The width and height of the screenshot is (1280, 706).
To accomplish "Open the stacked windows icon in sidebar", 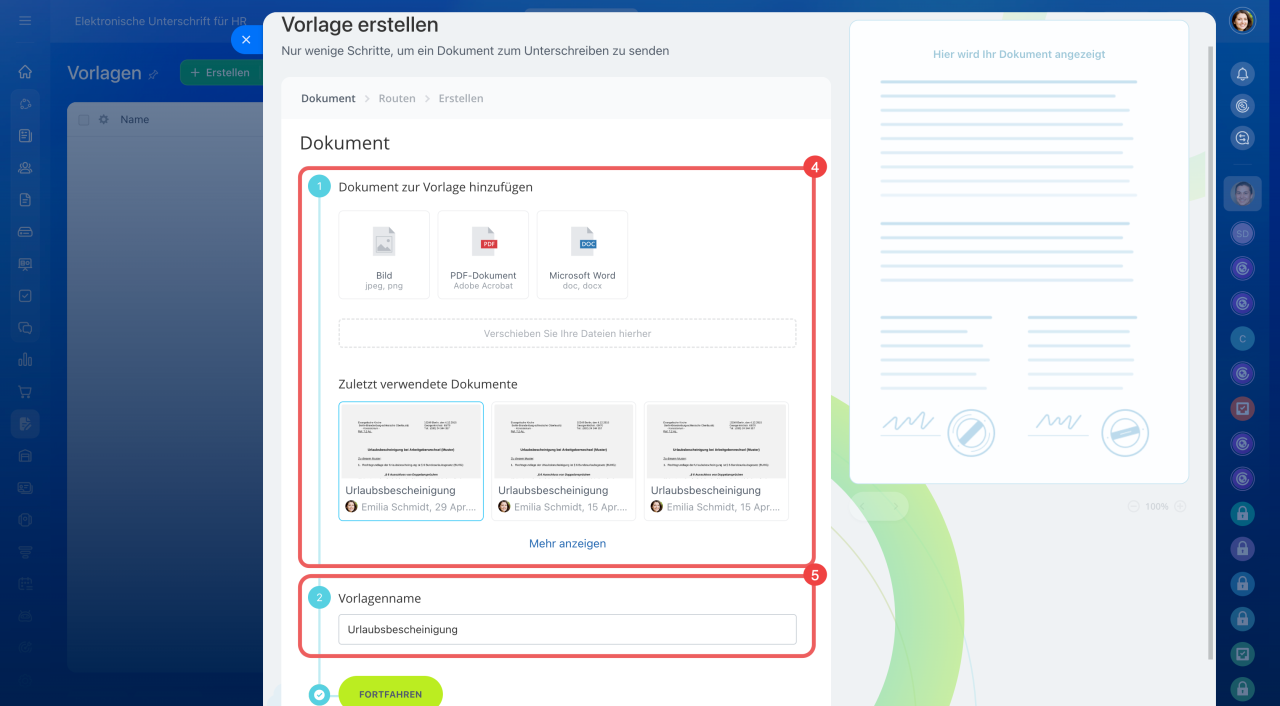I will tap(25, 328).
